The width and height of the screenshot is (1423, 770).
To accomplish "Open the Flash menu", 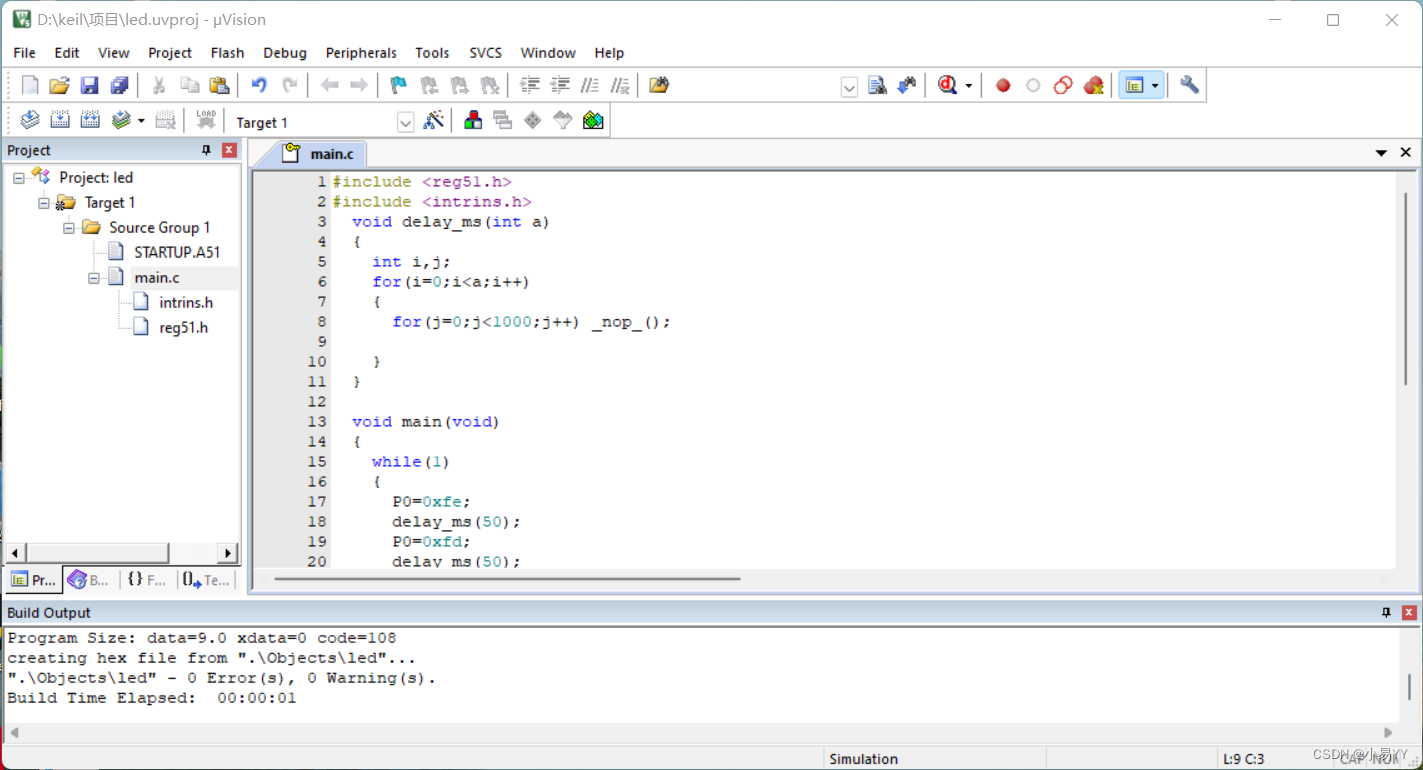I will 227,53.
